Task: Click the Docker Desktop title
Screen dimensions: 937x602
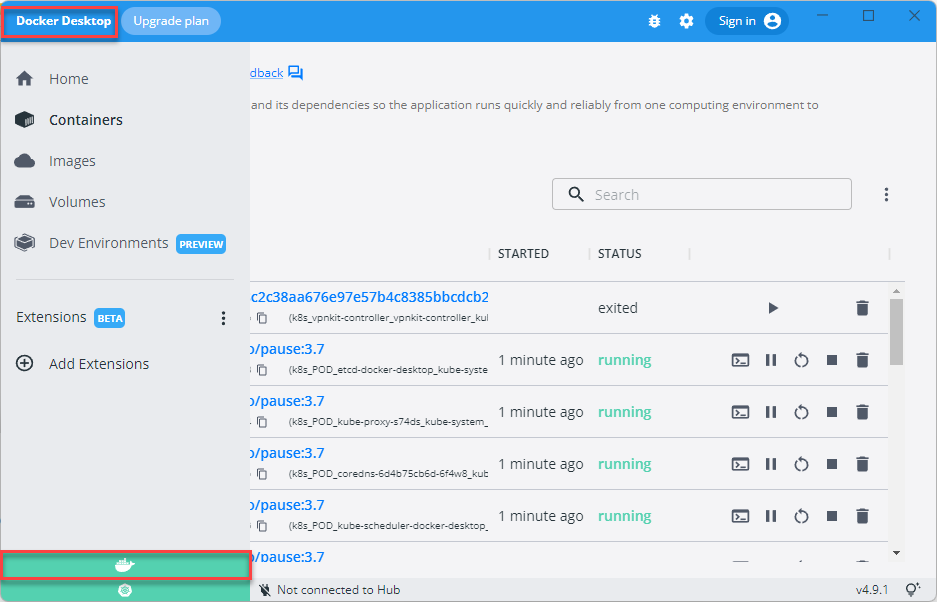Action: tap(63, 21)
